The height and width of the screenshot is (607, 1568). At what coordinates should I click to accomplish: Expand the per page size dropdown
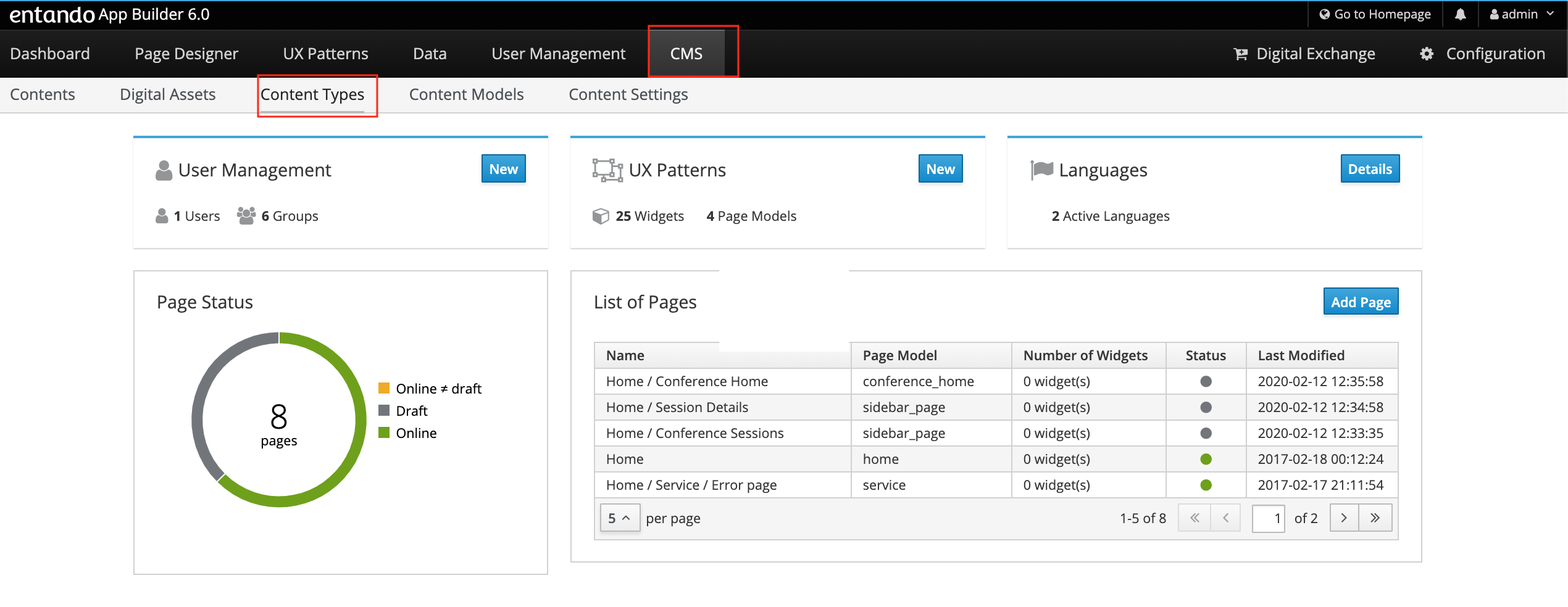[619, 518]
